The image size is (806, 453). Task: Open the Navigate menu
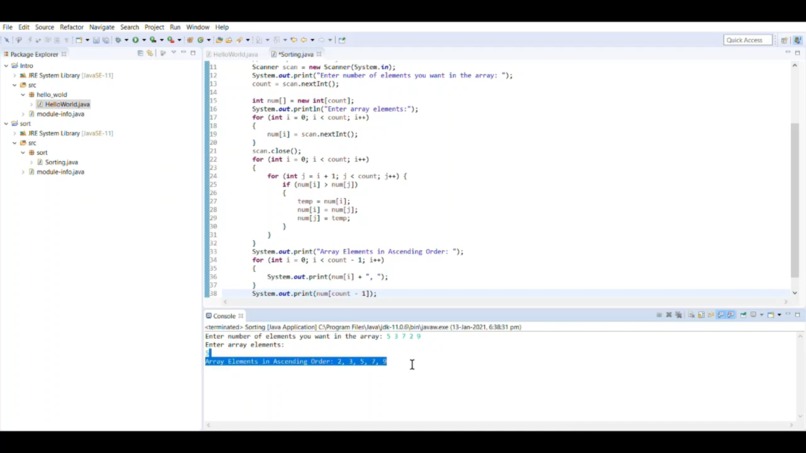[x=102, y=27]
